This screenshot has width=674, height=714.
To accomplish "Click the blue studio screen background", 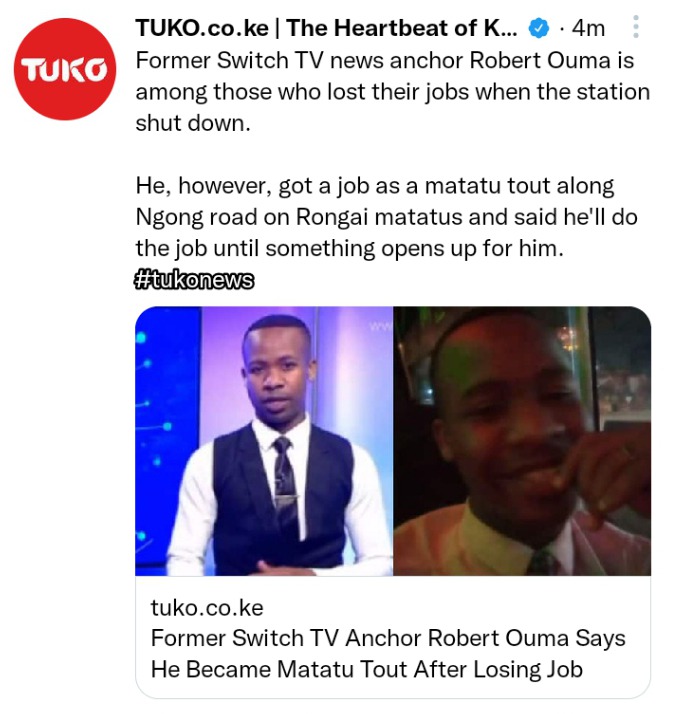I will pyautogui.click(x=167, y=437).
